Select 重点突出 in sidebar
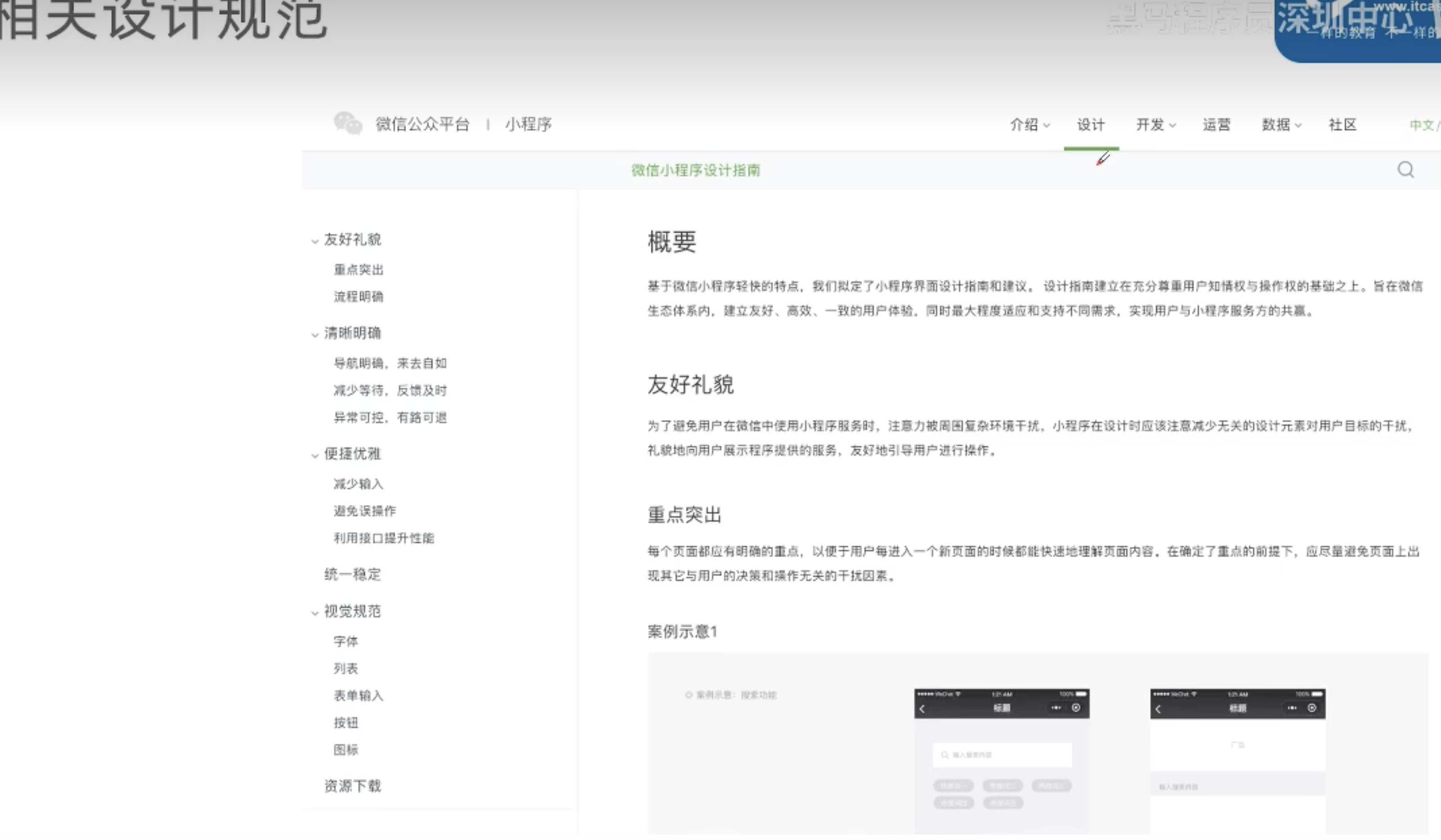 click(358, 269)
